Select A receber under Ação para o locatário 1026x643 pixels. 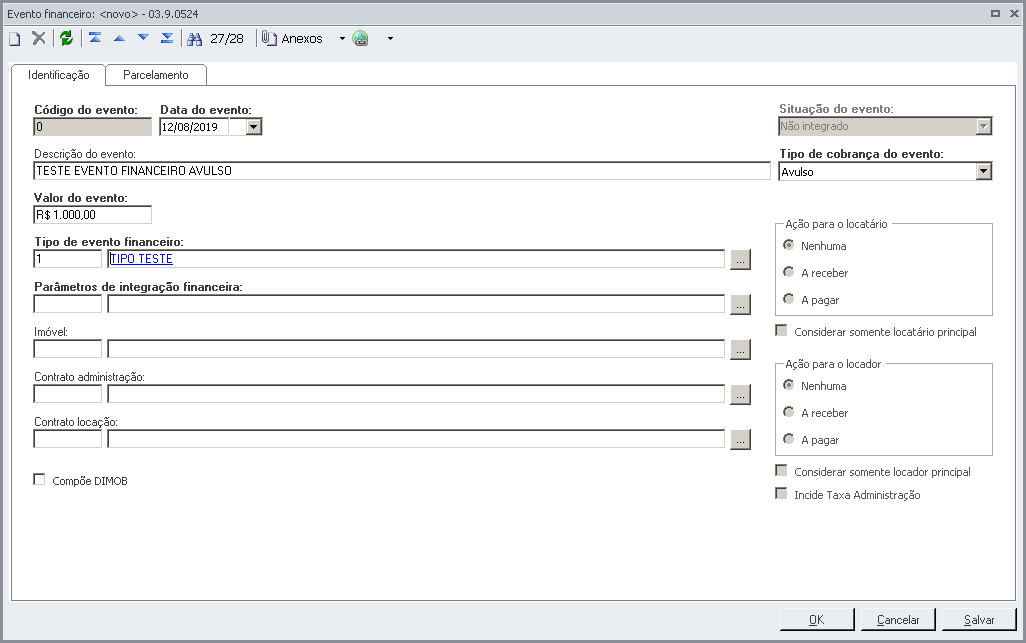click(x=788, y=272)
